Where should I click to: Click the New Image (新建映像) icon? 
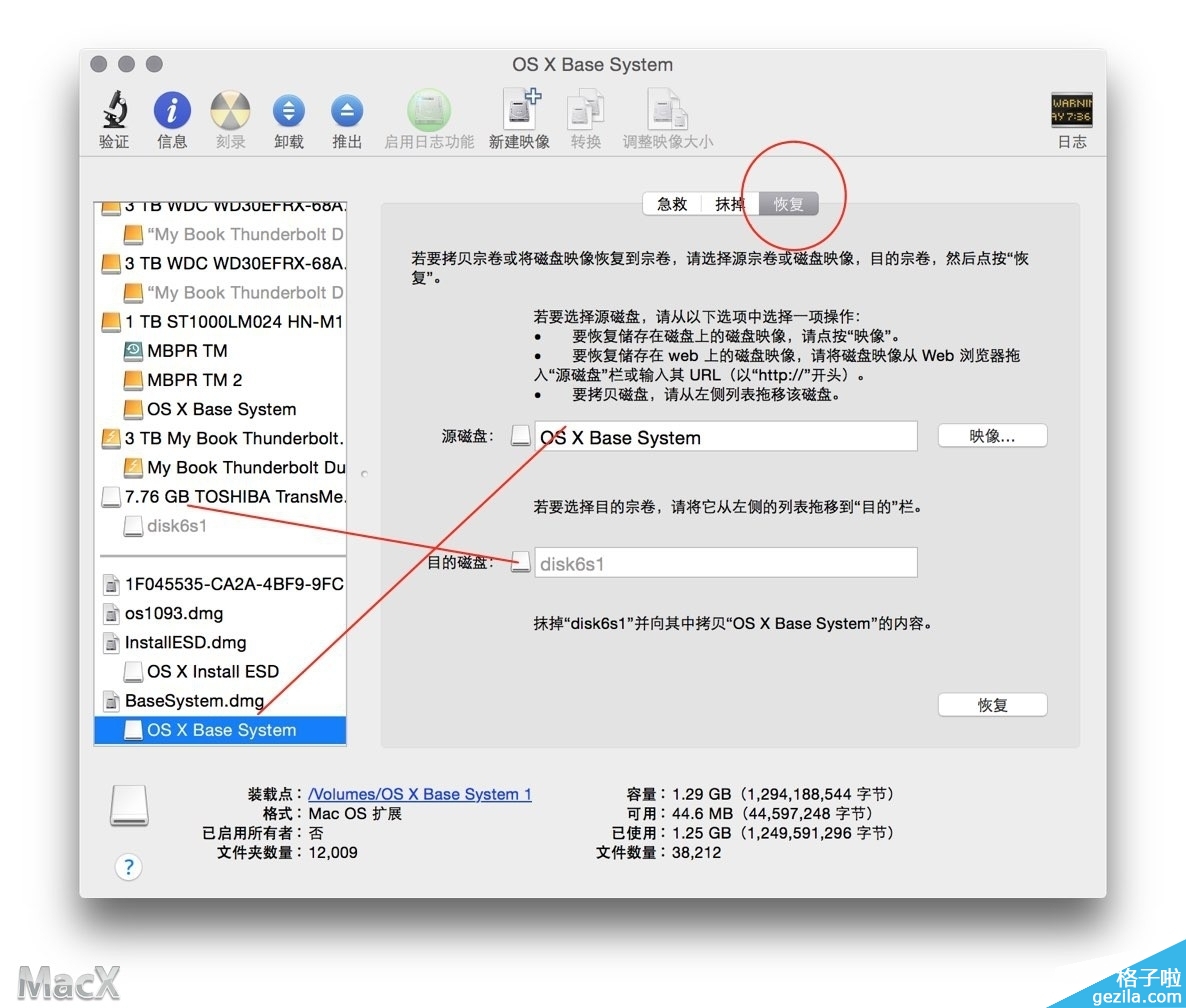click(520, 110)
